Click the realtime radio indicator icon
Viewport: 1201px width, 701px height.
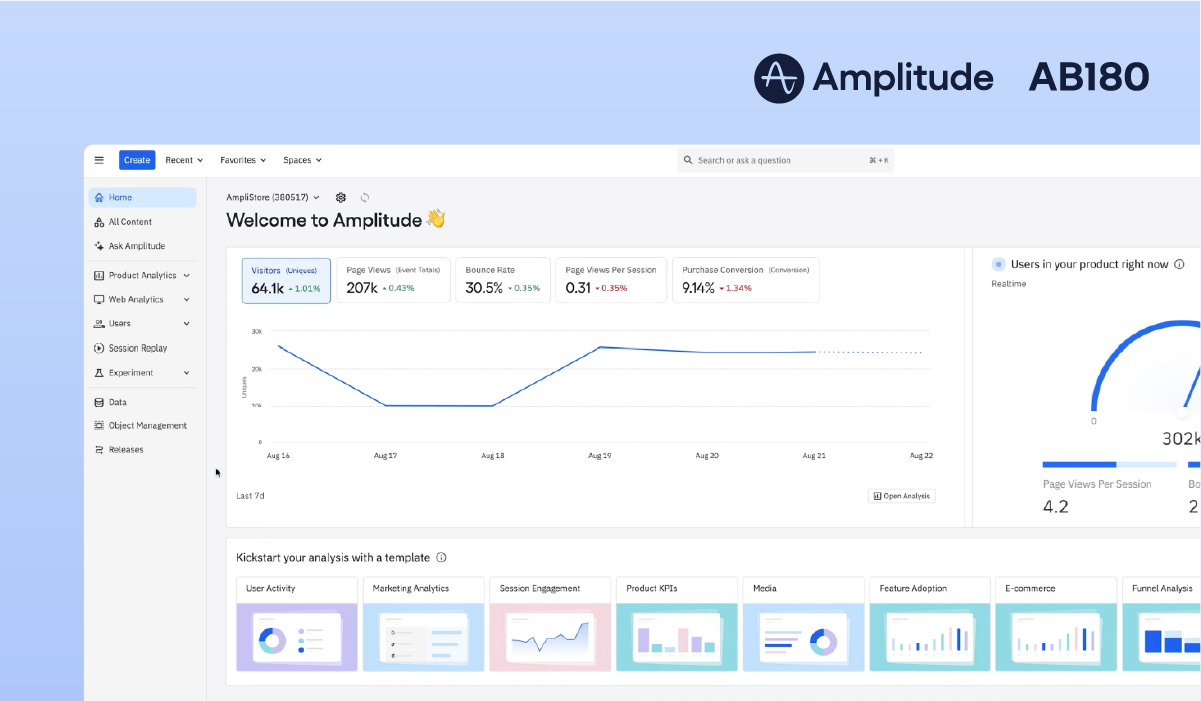point(998,264)
